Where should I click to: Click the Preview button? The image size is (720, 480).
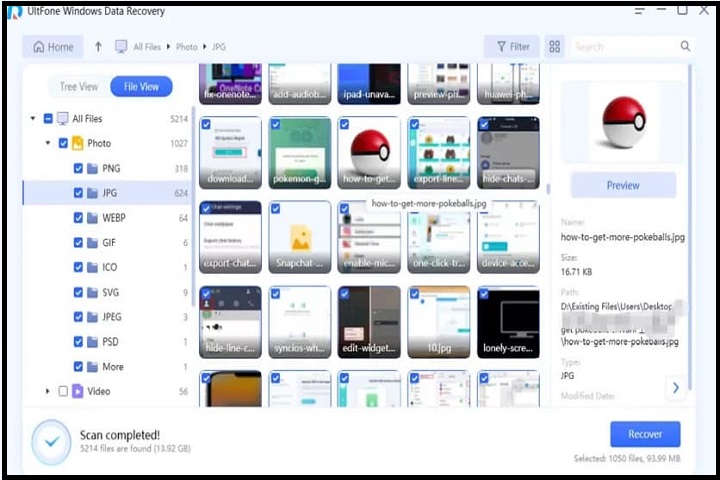(623, 185)
